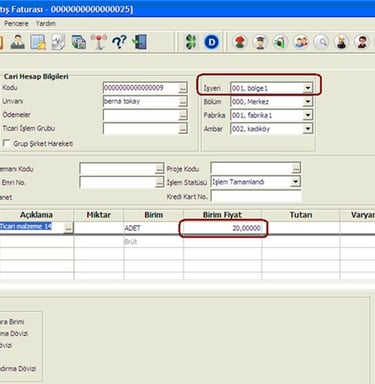The width and height of the screenshot is (375, 384).
Task: Click the Unvanı field with berna tokay
Action: [145, 102]
